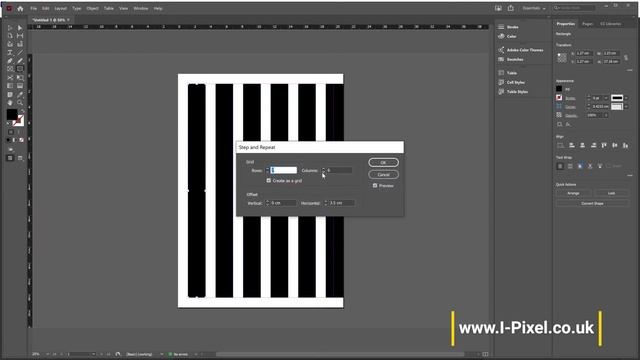Pick the Gradient Feather tool
640x360 pixels.
click(20, 86)
